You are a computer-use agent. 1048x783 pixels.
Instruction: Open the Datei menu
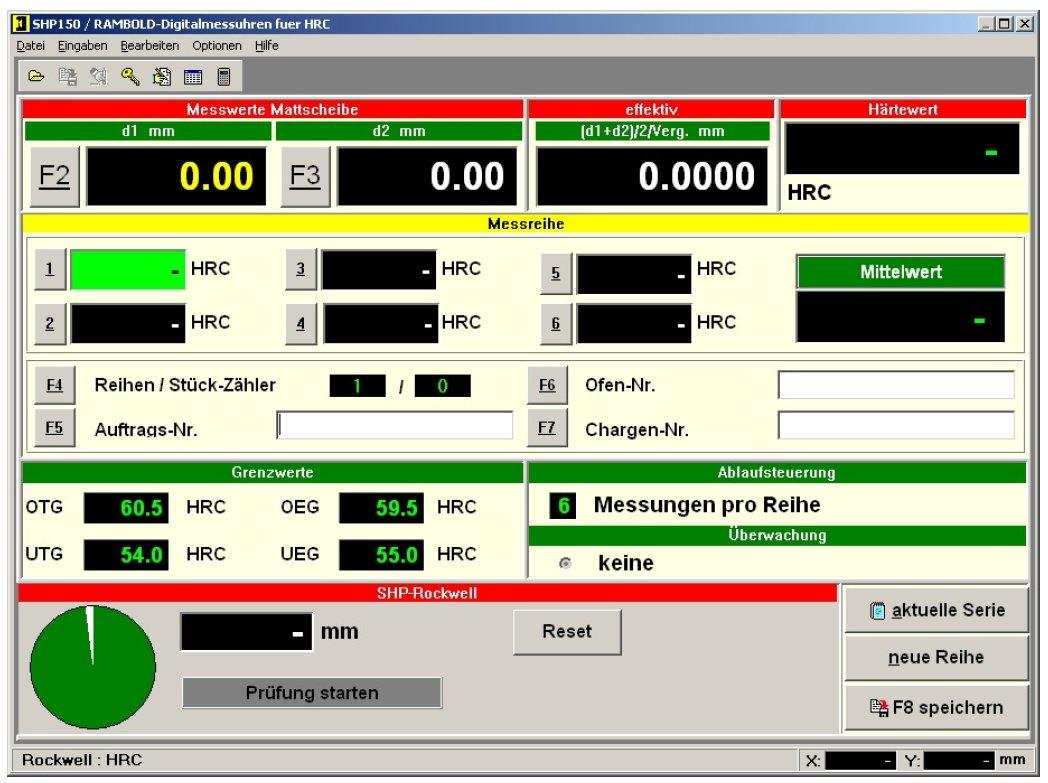coord(30,46)
